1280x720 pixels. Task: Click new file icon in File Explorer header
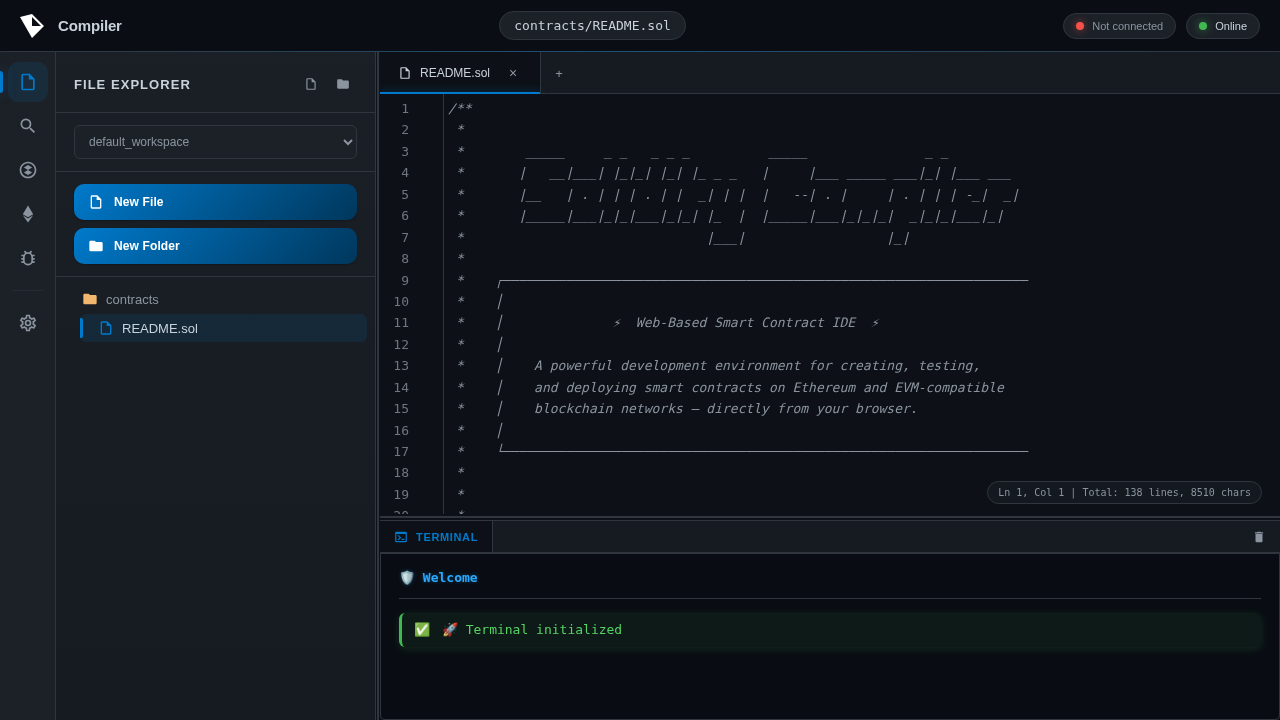pyautogui.click(x=311, y=84)
